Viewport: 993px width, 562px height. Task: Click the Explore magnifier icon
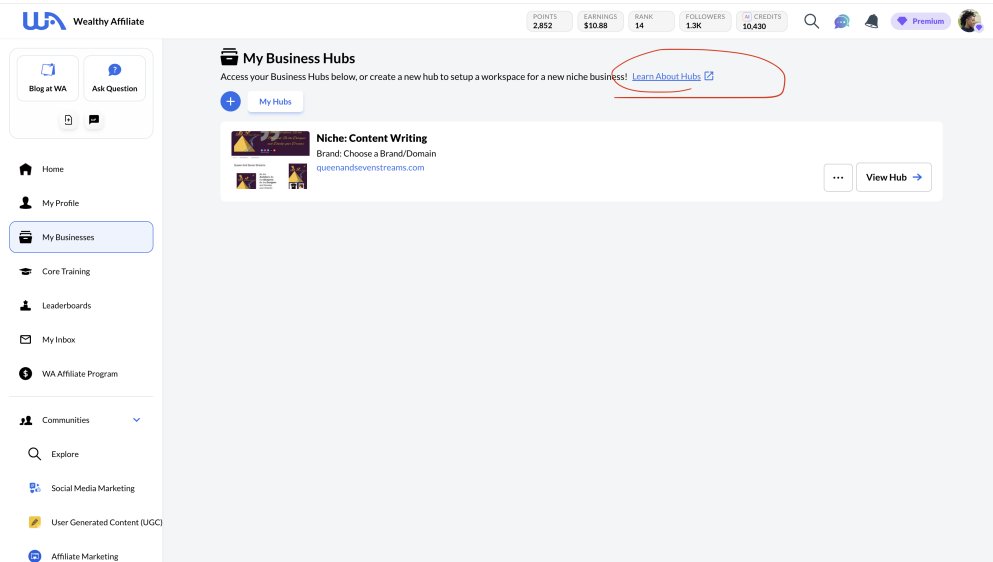pyautogui.click(x=35, y=454)
